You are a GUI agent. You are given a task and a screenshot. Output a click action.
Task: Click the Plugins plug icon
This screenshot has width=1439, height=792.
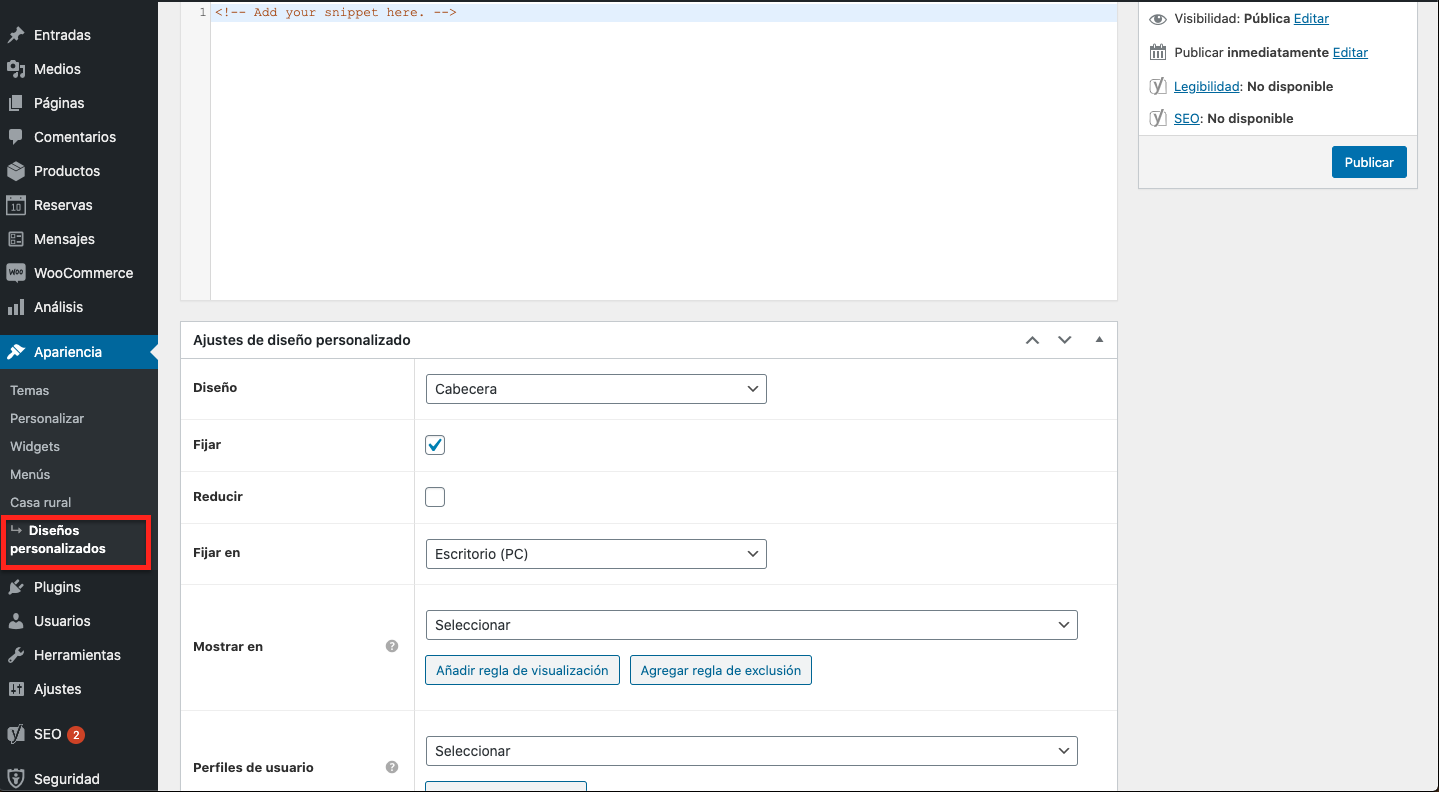tap(16, 587)
